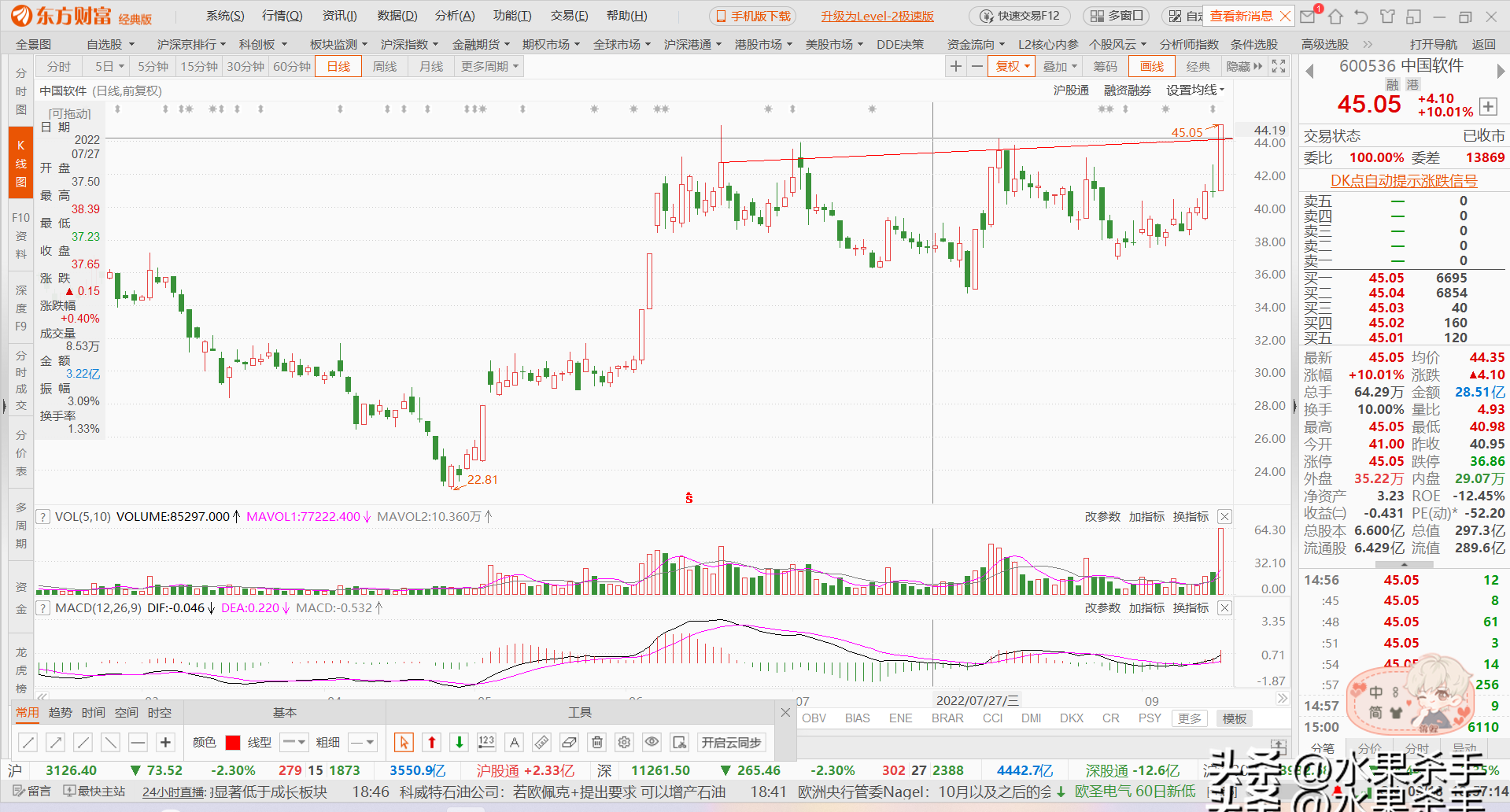This screenshot has width=1510, height=812.
Task: Click 开启云同步 button
Action: (731, 742)
